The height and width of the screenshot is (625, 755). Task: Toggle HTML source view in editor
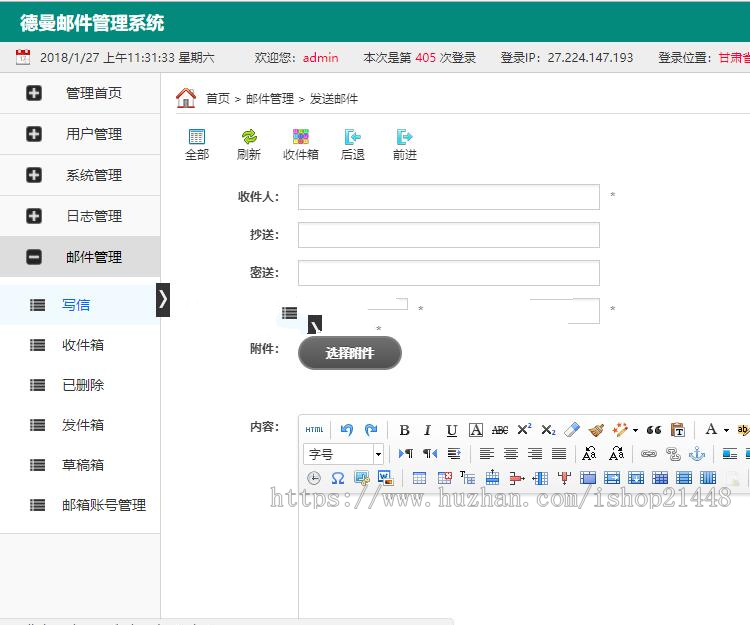pyautogui.click(x=314, y=430)
